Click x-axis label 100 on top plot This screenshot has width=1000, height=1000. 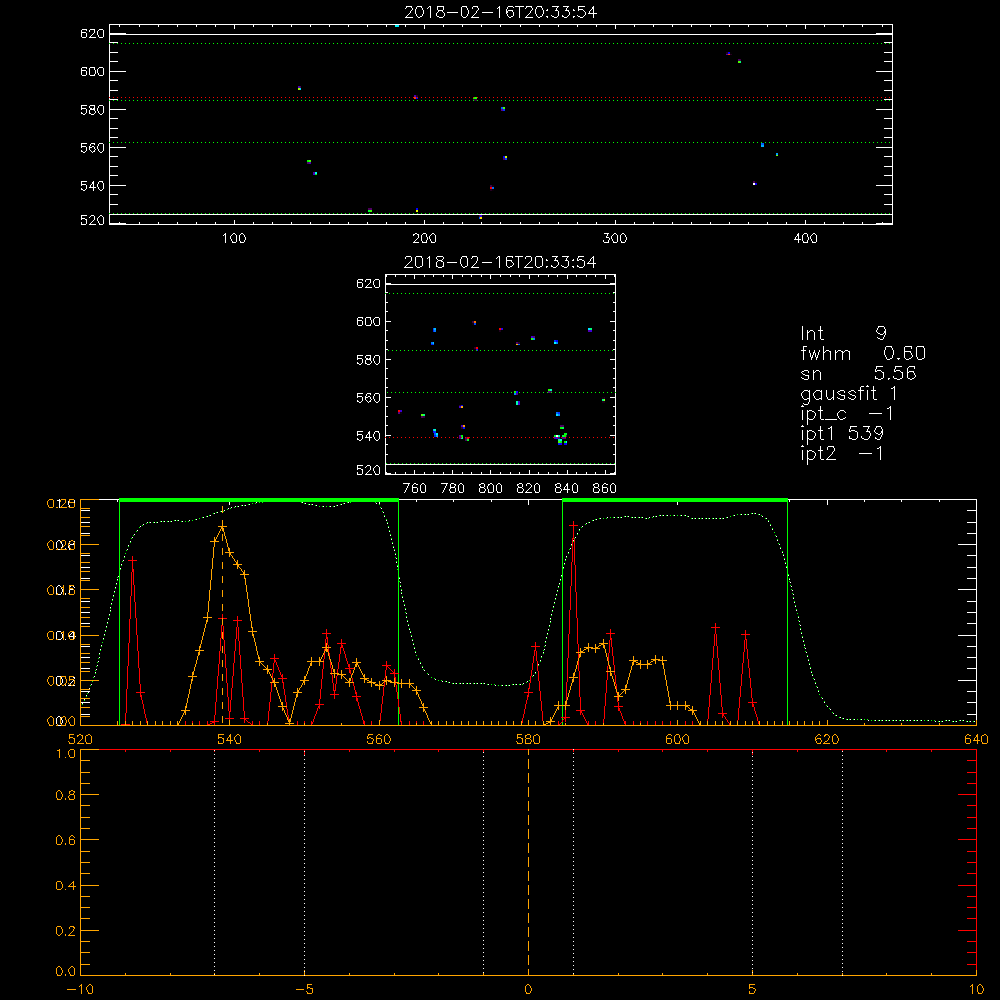tap(233, 239)
